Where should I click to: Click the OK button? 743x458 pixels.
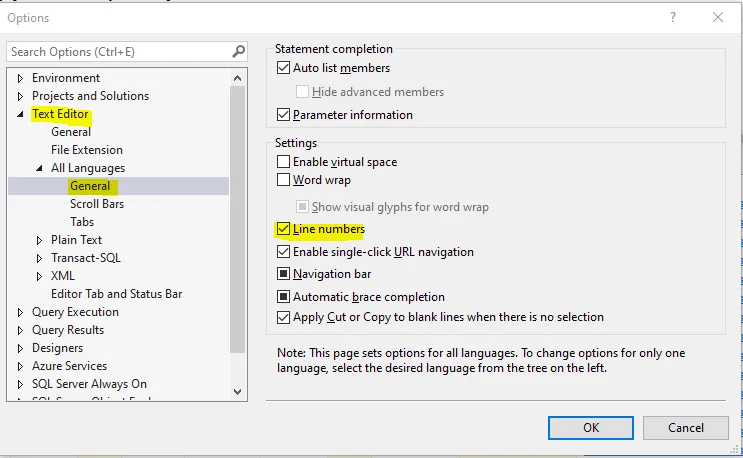click(590, 428)
